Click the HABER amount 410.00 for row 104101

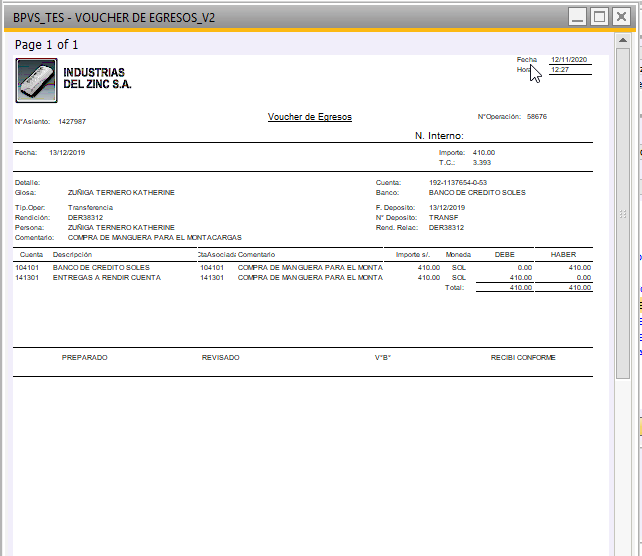coord(580,268)
